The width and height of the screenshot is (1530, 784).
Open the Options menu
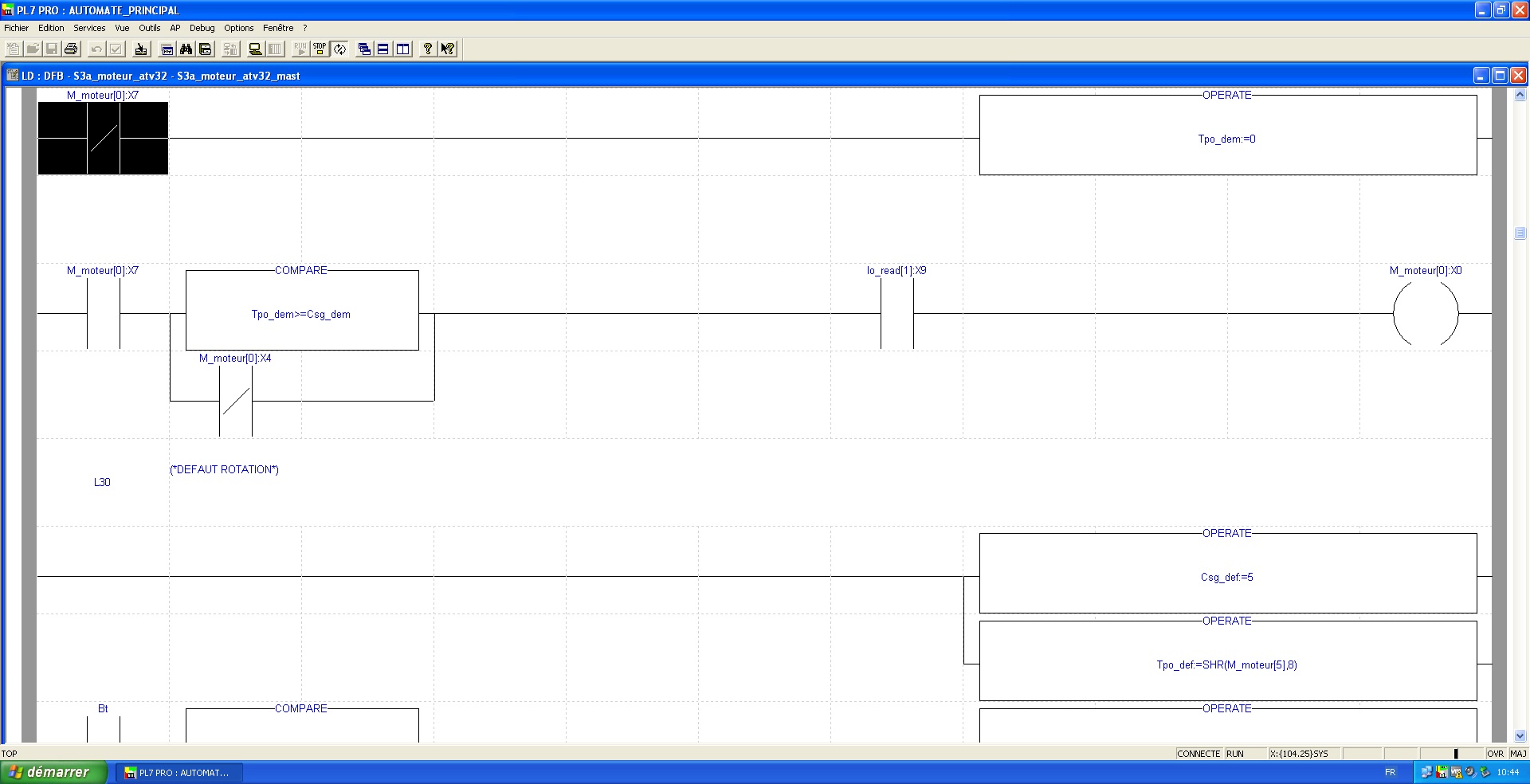click(239, 28)
